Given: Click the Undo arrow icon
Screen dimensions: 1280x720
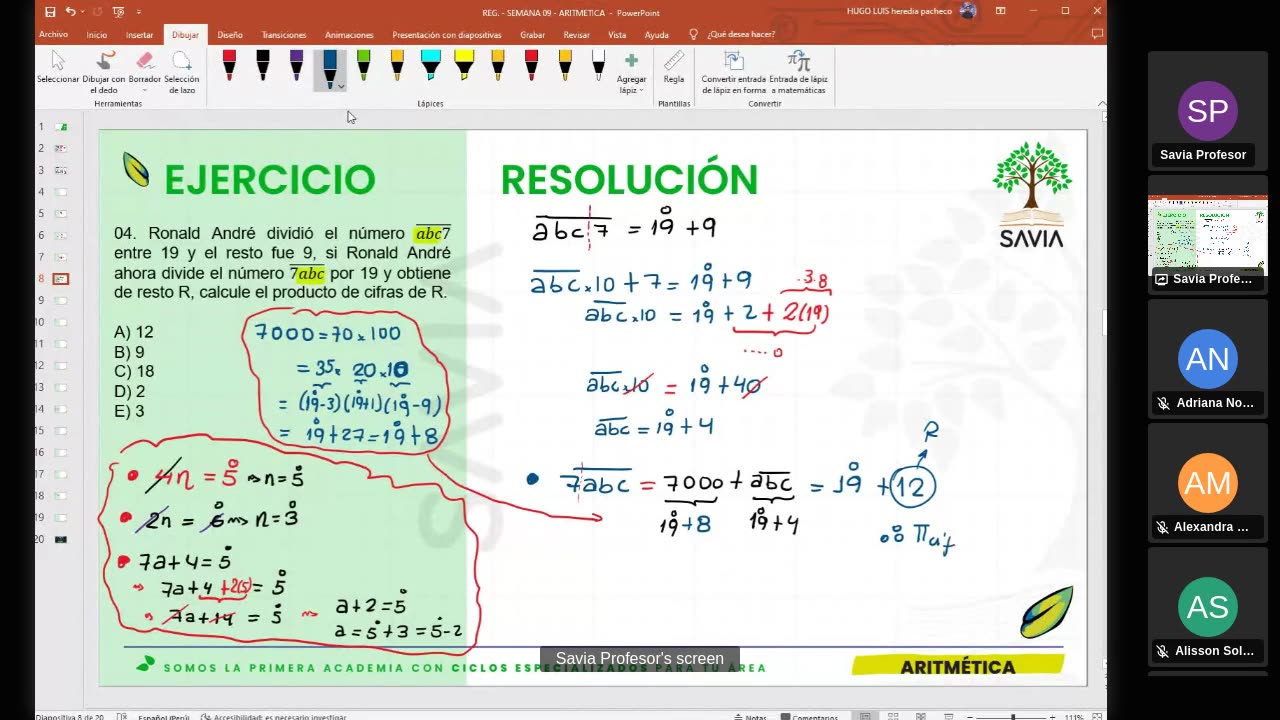Looking at the screenshot, I should click(x=69, y=11).
